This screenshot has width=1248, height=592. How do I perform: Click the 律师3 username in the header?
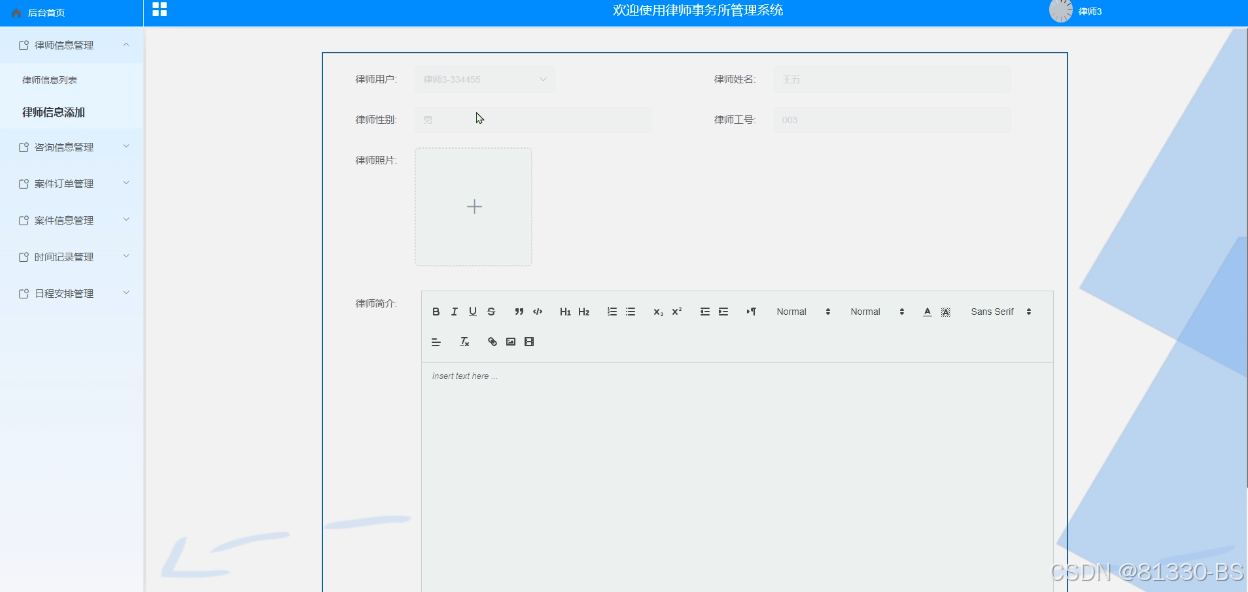point(1090,12)
